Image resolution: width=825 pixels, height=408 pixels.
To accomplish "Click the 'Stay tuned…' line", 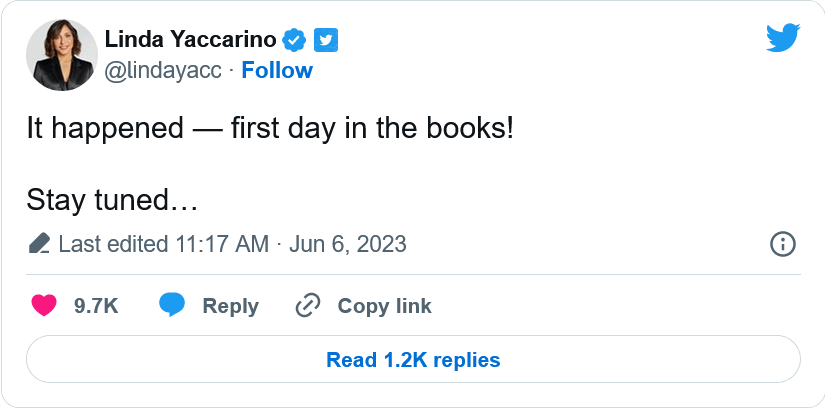I will pyautogui.click(x=112, y=199).
